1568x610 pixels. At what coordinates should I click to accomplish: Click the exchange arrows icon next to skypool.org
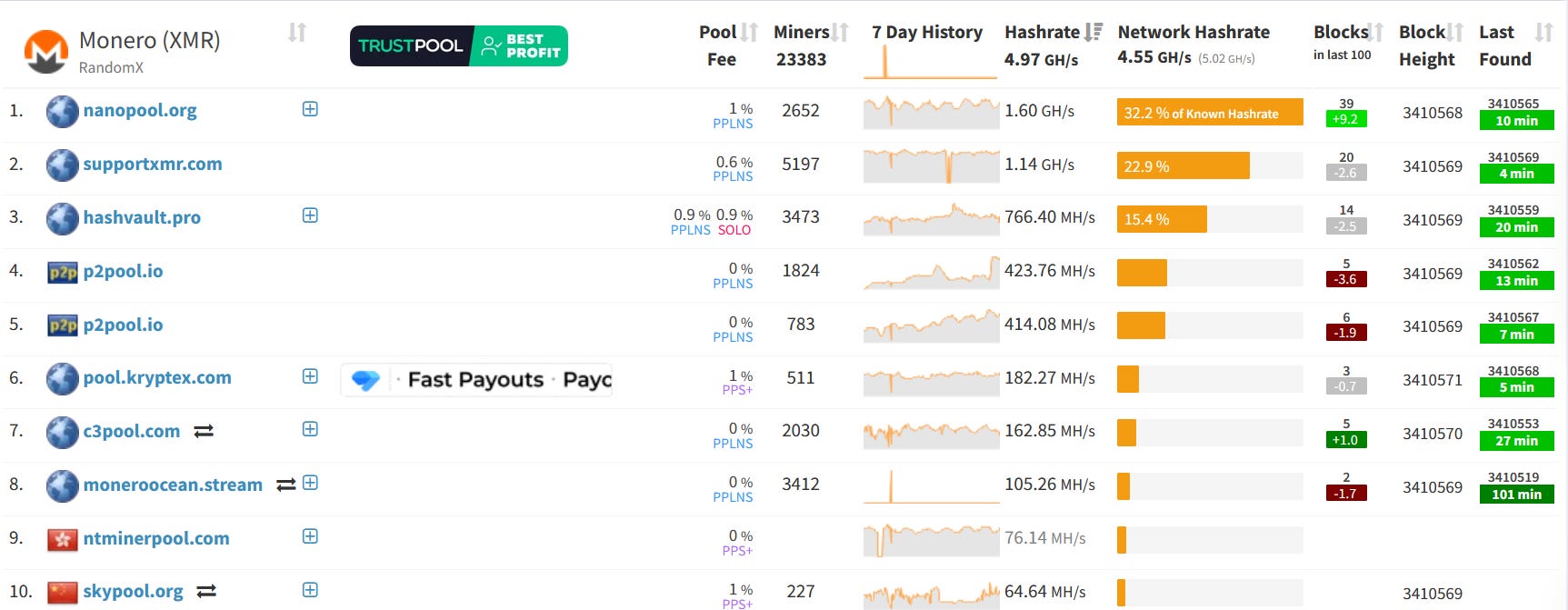pyautogui.click(x=206, y=591)
